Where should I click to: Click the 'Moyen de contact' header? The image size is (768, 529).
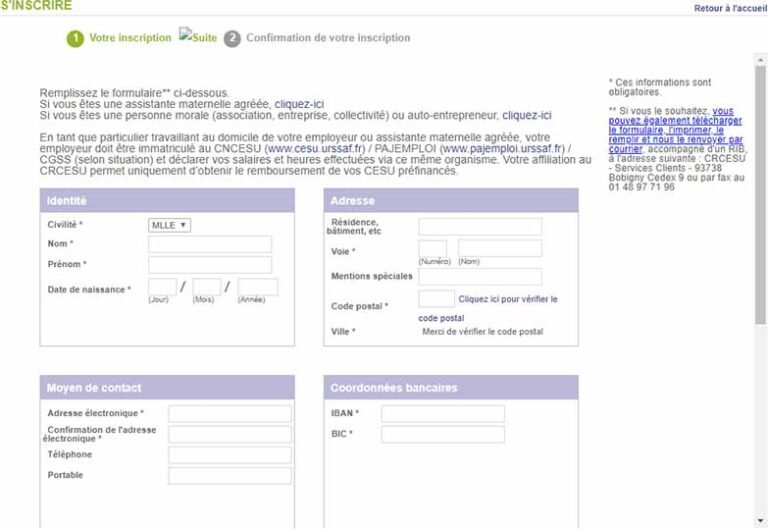click(167, 387)
